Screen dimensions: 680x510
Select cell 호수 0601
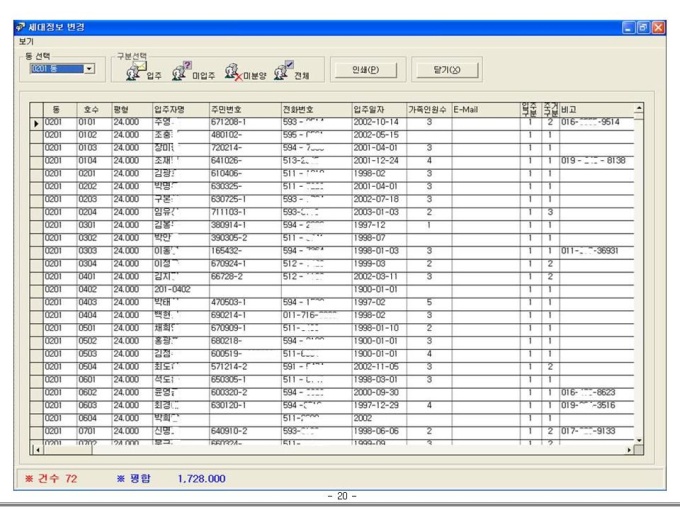coord(95,380)
